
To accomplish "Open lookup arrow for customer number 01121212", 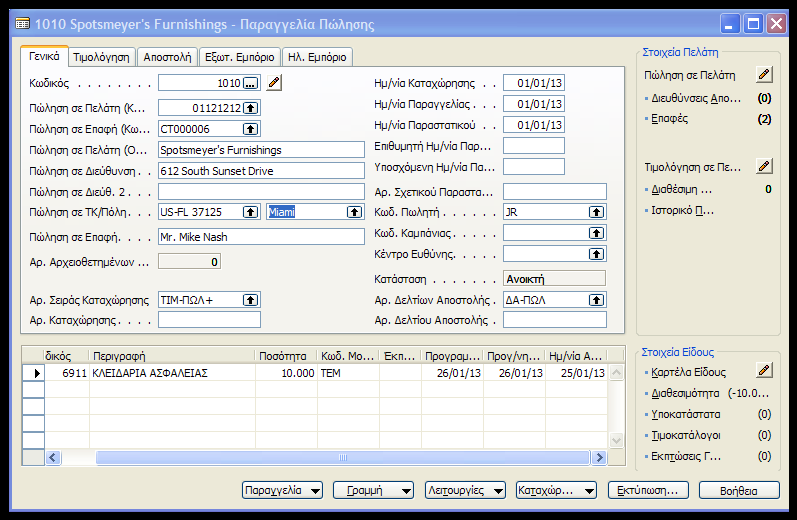I will (250, 108).
